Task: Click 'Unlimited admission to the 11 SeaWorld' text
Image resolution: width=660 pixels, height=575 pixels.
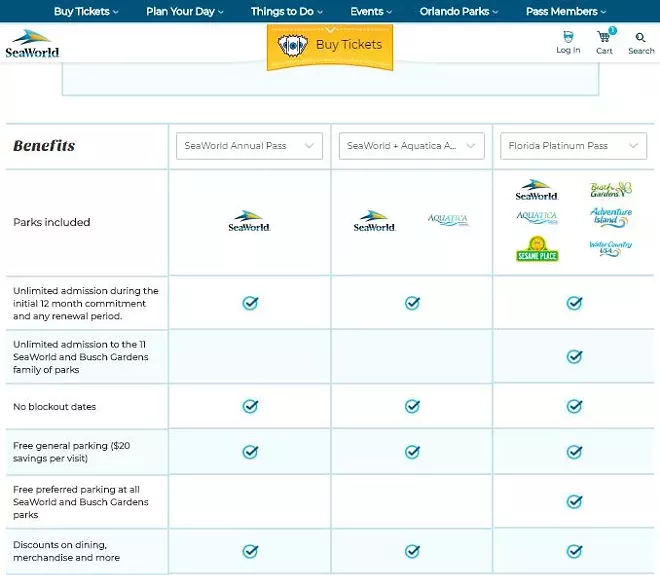Action: [81, 357]
